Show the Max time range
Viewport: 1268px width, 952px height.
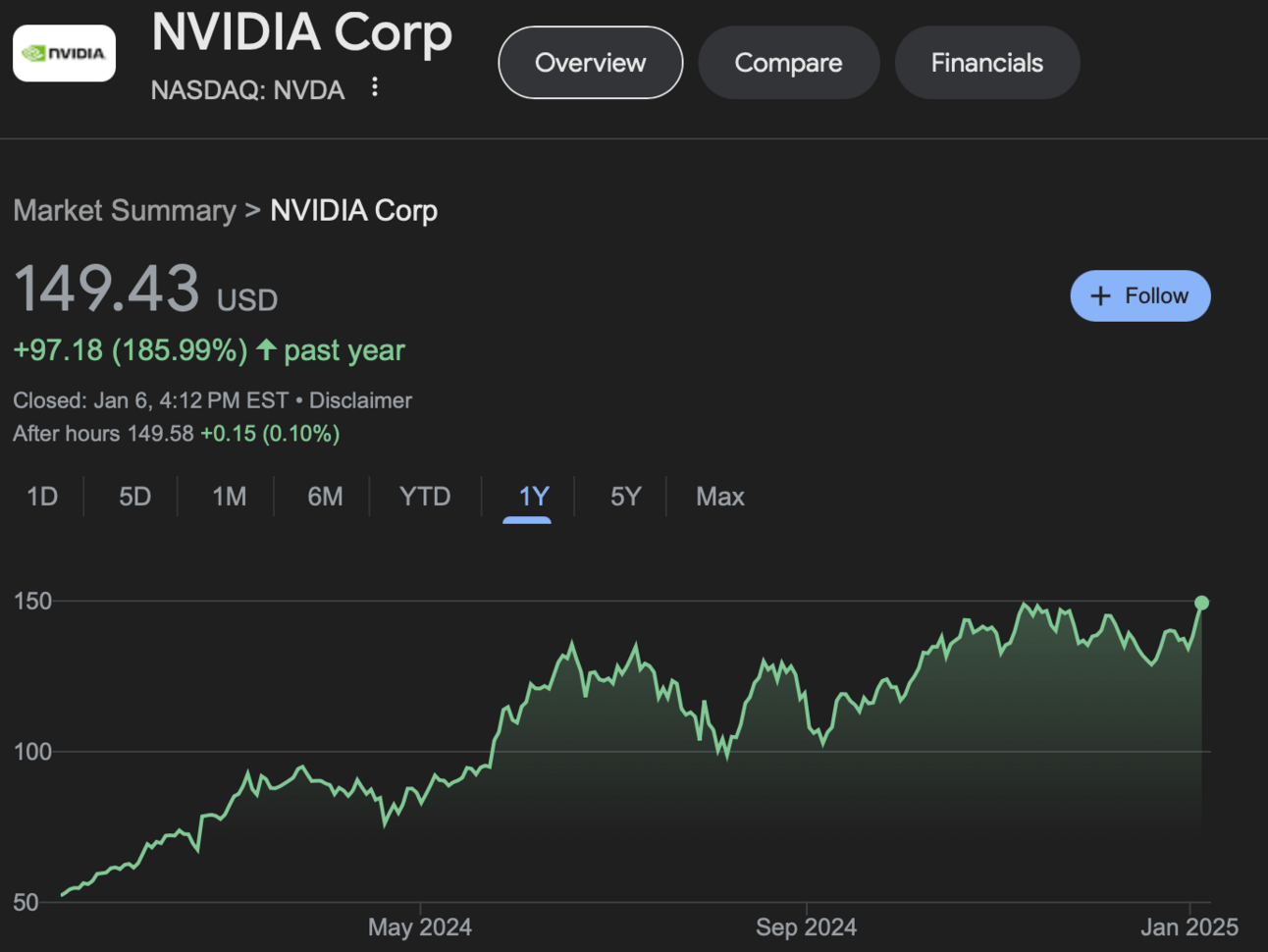(x=719, y=497)
